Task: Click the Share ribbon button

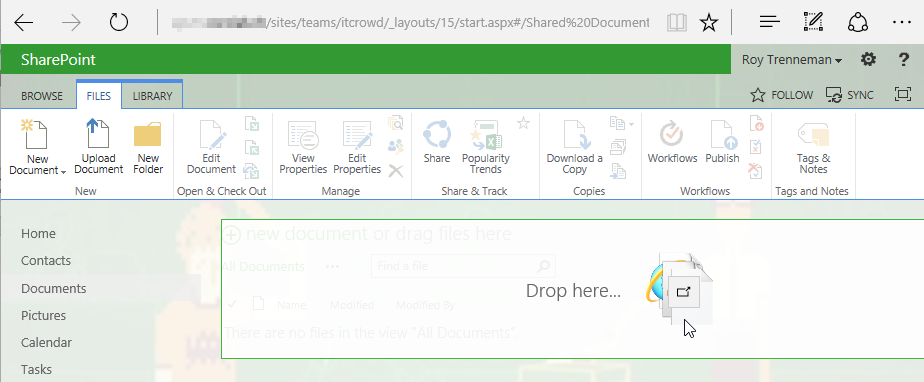Action: tap(437, 141)
